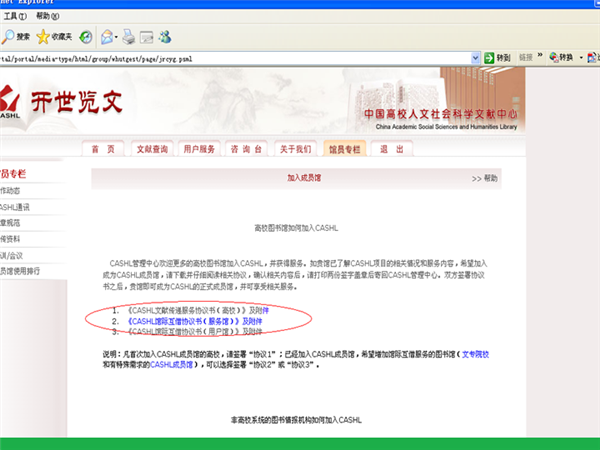Open 咨询台 navigation tab

tap(246, 149)
